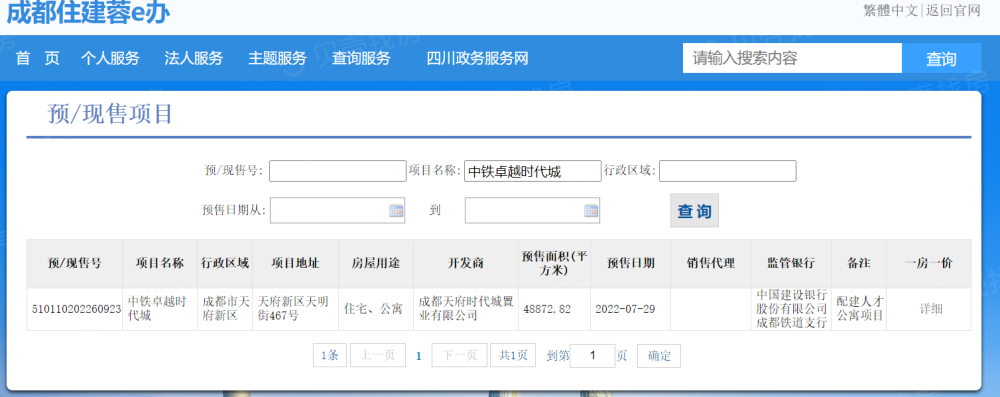The image size is (1000, 397).
Task: Click the 项目名称 column header
Action: click(x=160, y=264)
